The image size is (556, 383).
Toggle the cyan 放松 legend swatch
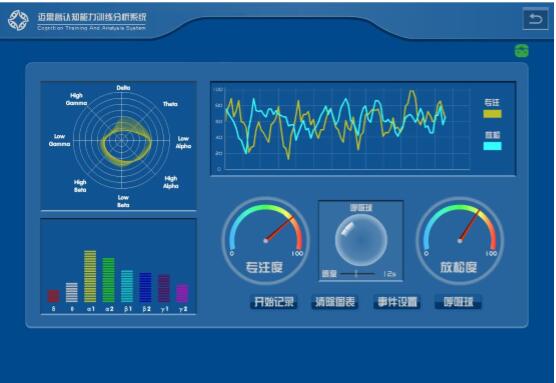click(x=492, y=146)
